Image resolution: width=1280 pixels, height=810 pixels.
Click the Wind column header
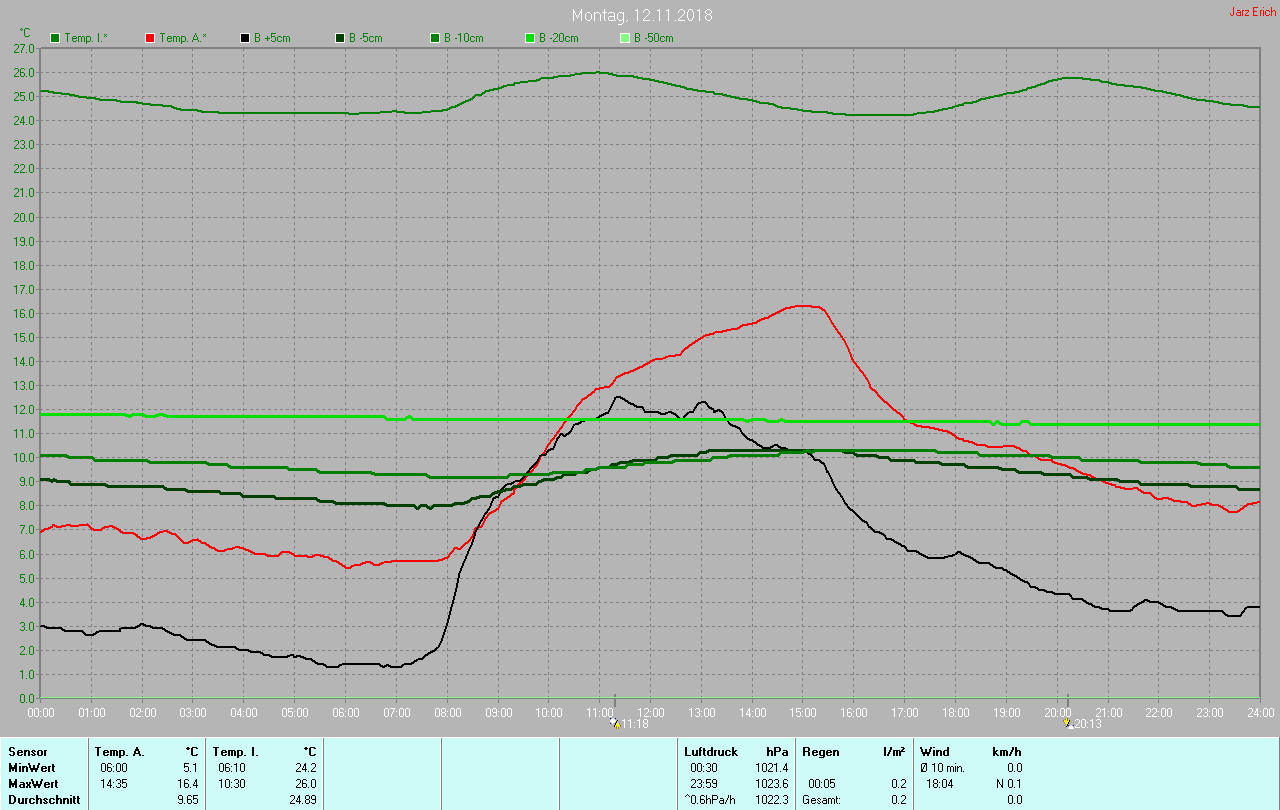[935, 751]
